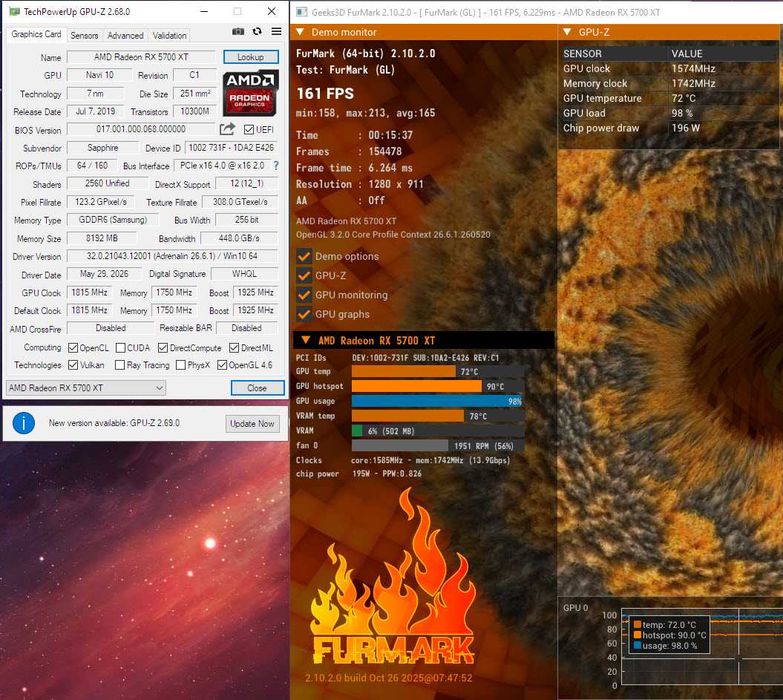Click the Close button in GPU-Z
Image resolution: width=783 pixels, height=700 pixels.
pos(257,388)
